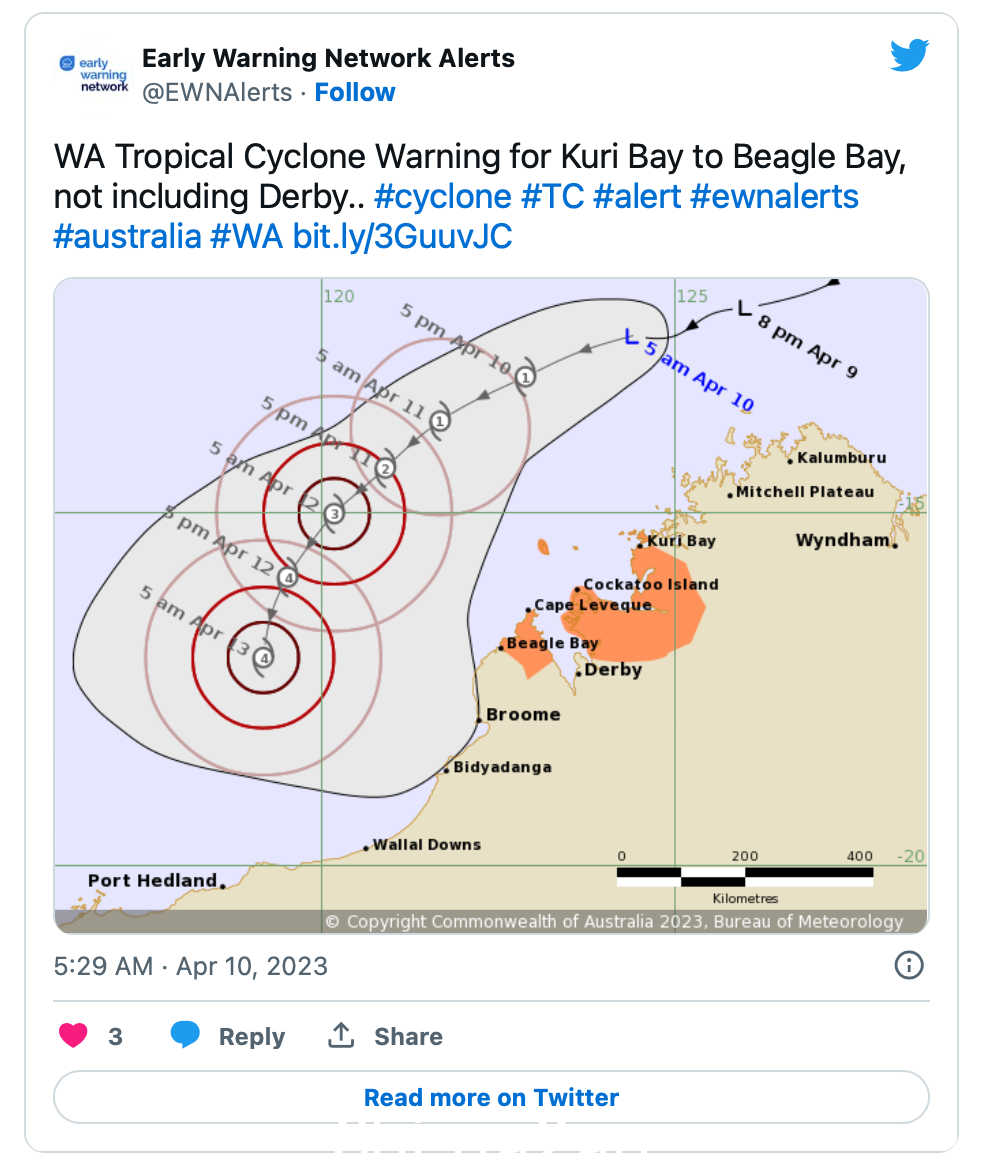The width and height of the screenshot is (982, 1174).
Task: Open the tweet info circle icon
Action: tap(909, 965)
